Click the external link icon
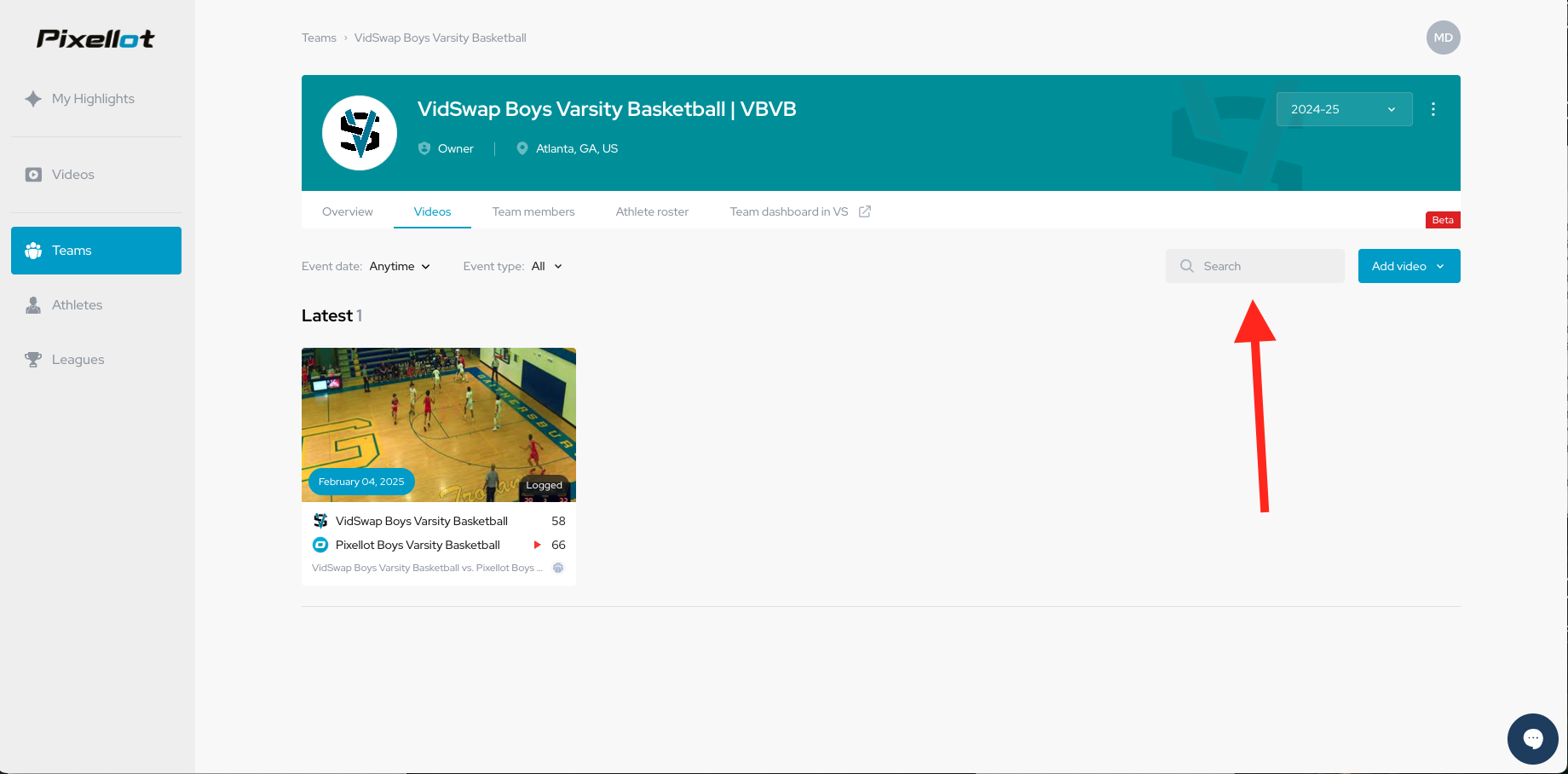 point(865,211)
